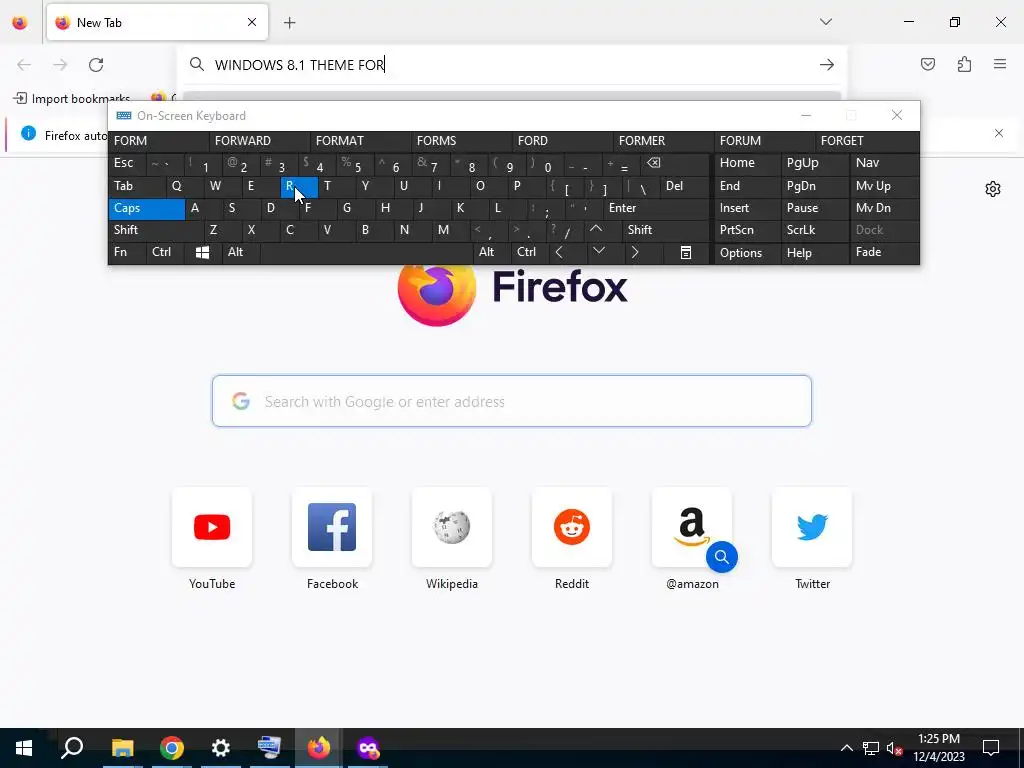Toggle the ScrLk key
Image resolution: width=1024 pixels, height=768 pixels.
pyautogui.click(x=816, y=230)
